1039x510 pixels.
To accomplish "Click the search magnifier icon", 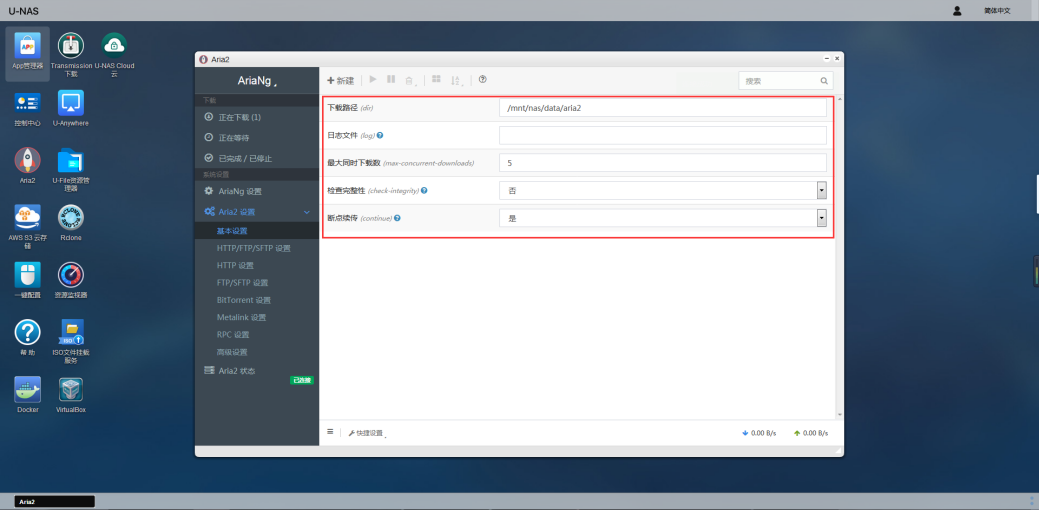I will 824,81.
